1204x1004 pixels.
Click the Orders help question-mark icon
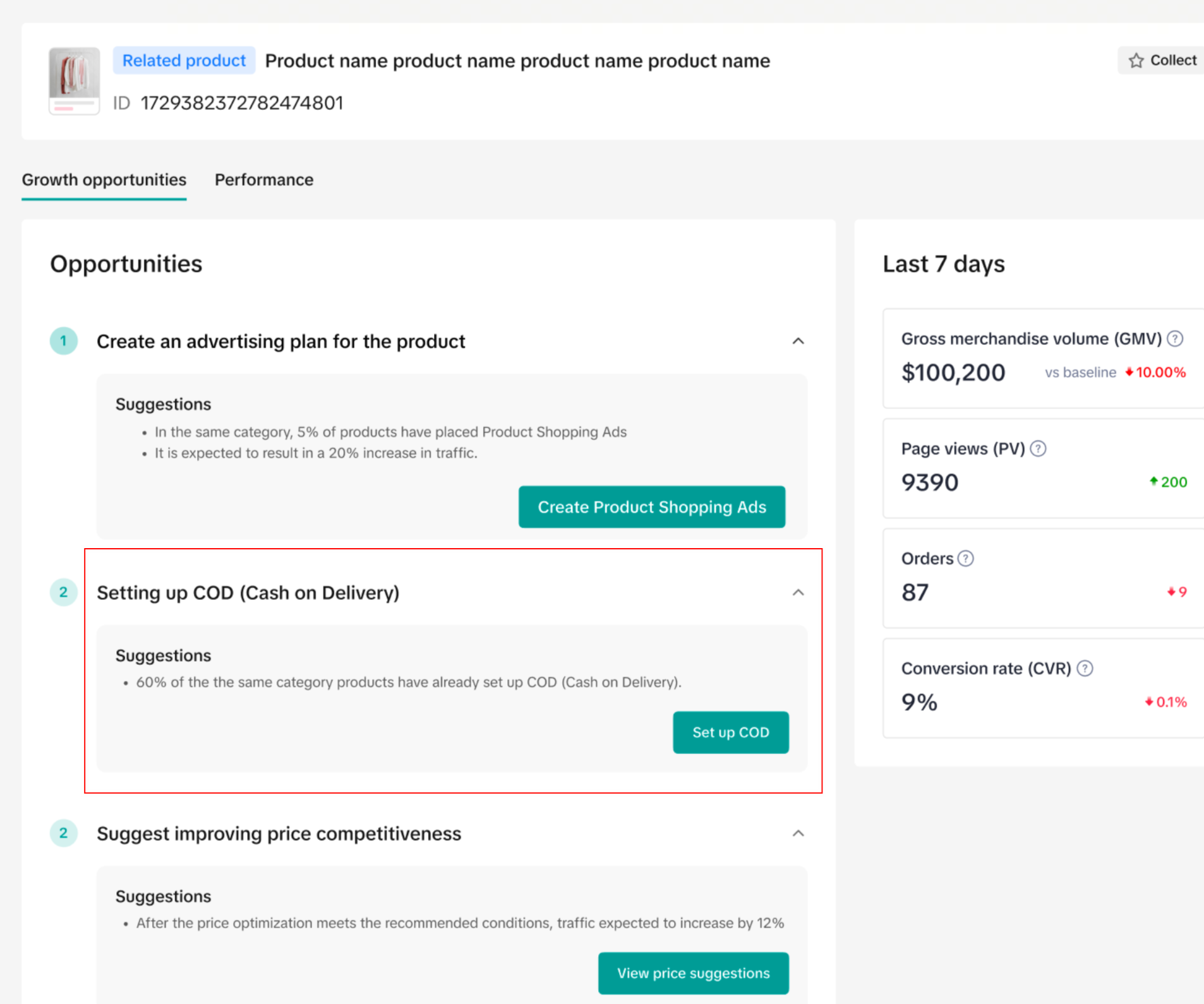[x=965, y=559]
